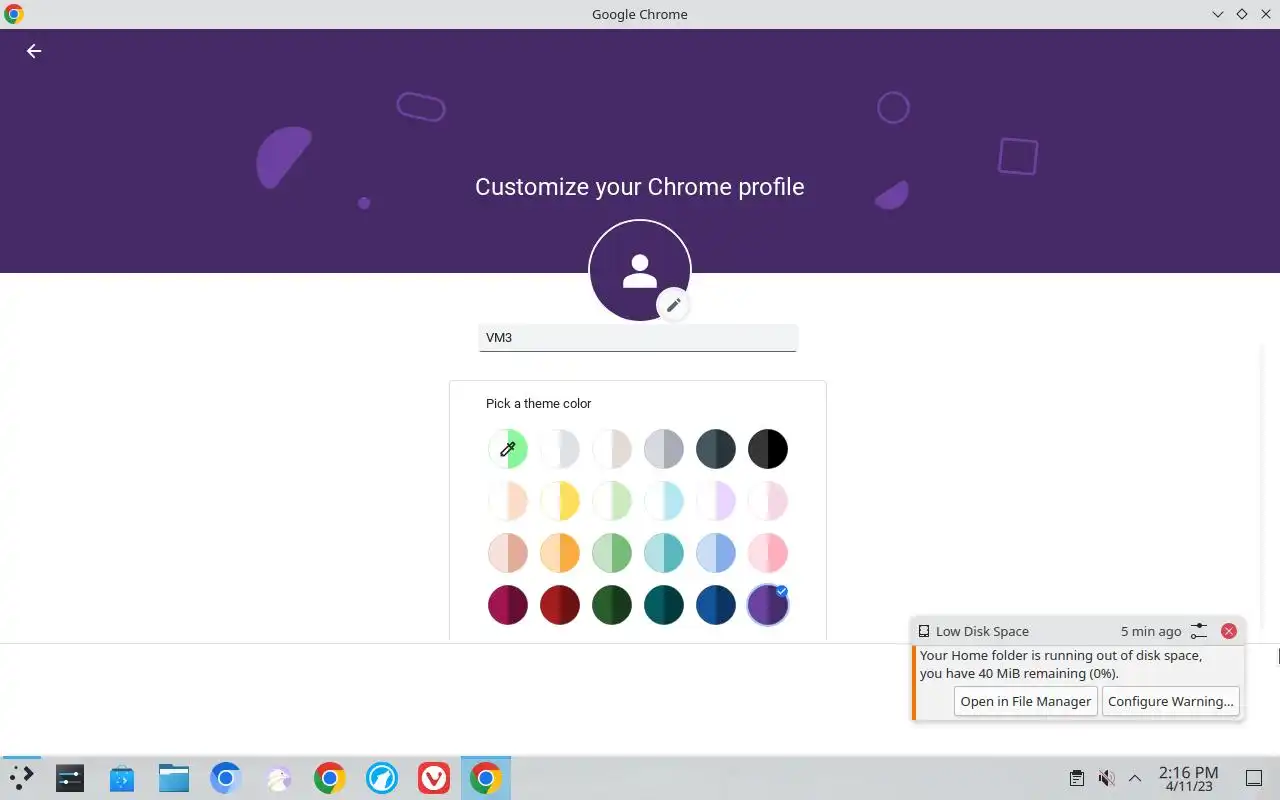Image resolution: width=1280 pixels, height=800 pixels.
Task: Select the cool medium gray theme swatch
Action: 664,449
